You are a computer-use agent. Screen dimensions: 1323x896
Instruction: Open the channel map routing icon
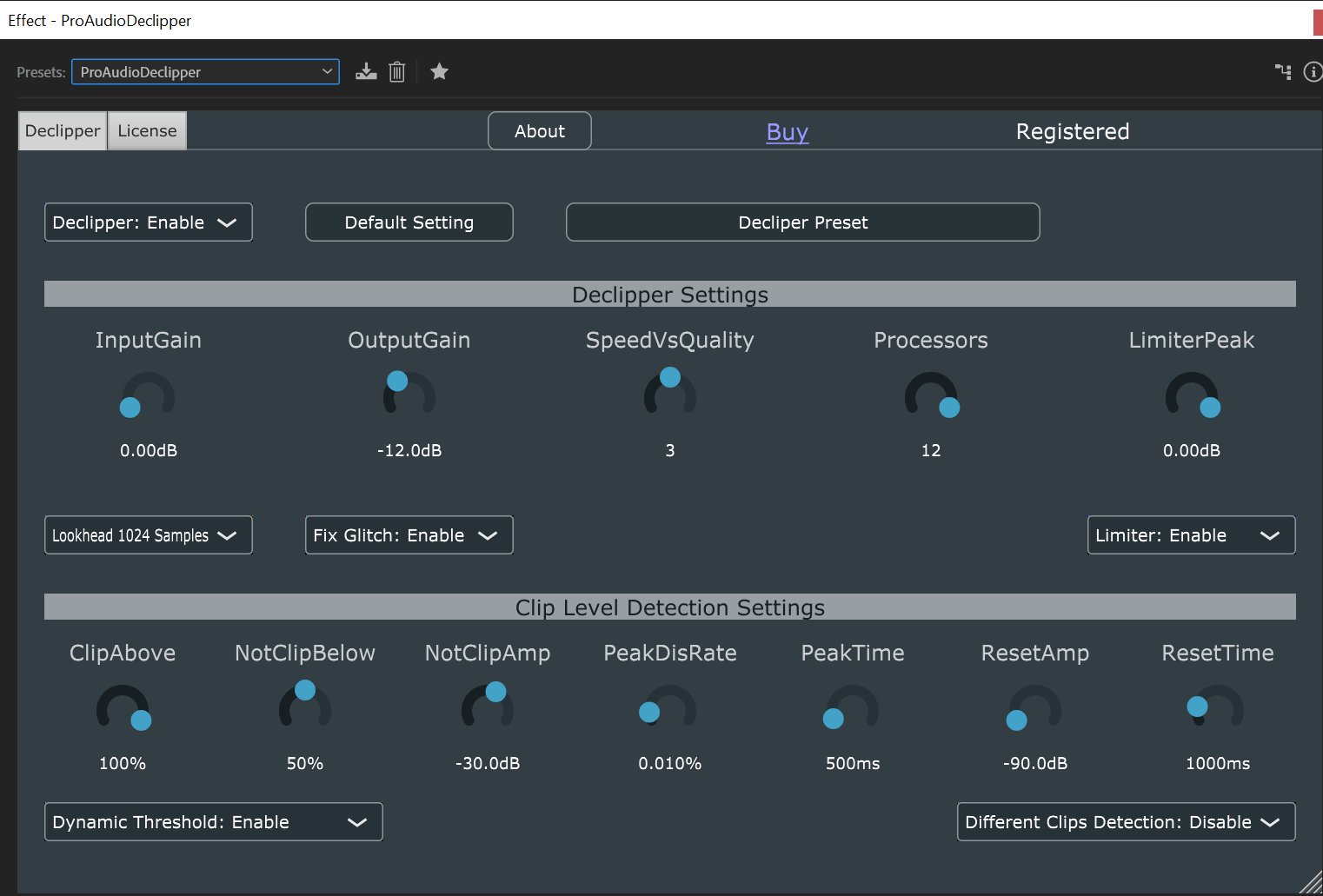point(1283,71)
